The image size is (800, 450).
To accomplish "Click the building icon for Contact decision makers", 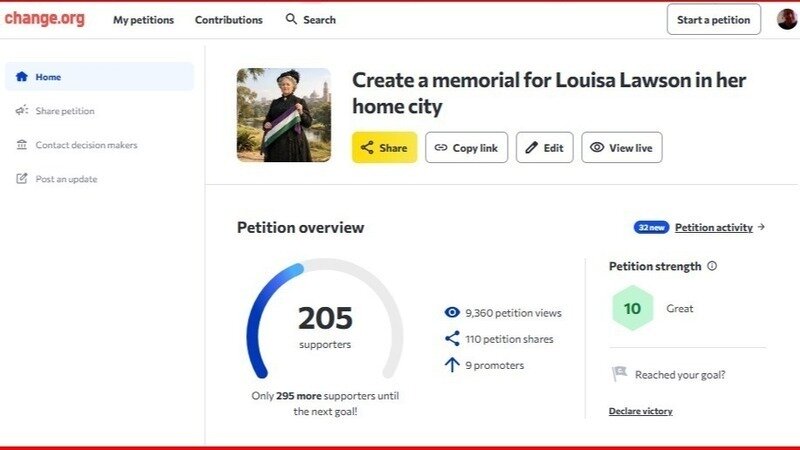I will pyautogui.click(x=21, y=144).
